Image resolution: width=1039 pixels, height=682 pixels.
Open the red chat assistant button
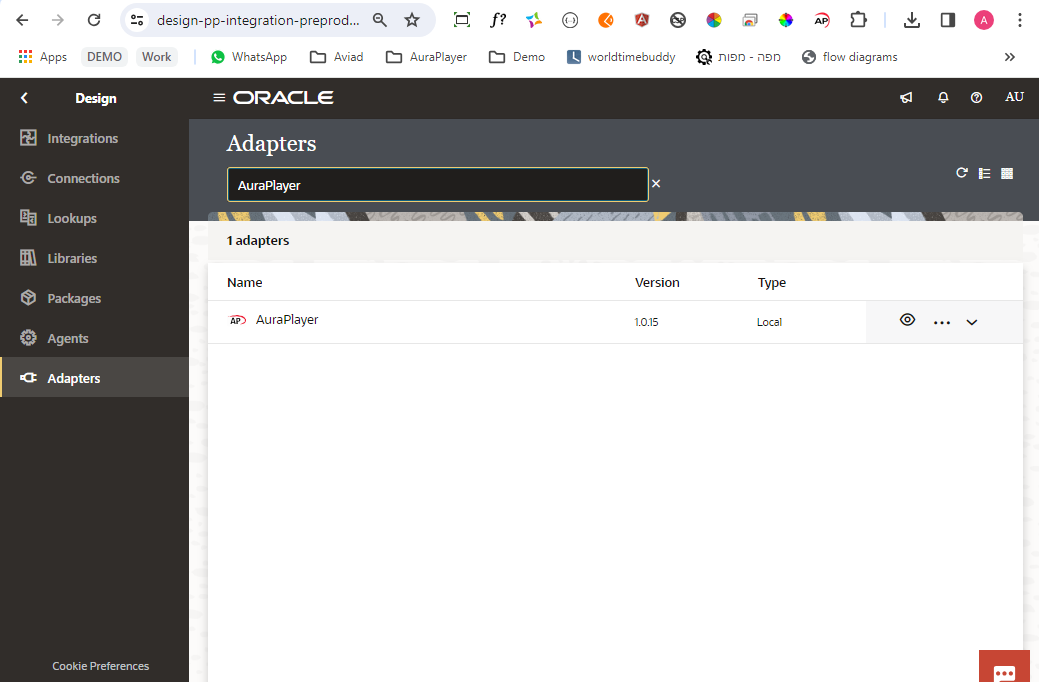tap(1005, 667)
